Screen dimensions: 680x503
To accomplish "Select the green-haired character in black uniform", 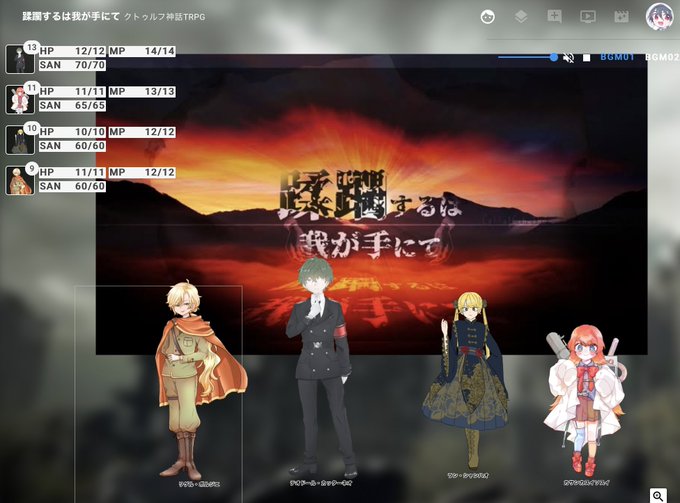I will (320, 366).
